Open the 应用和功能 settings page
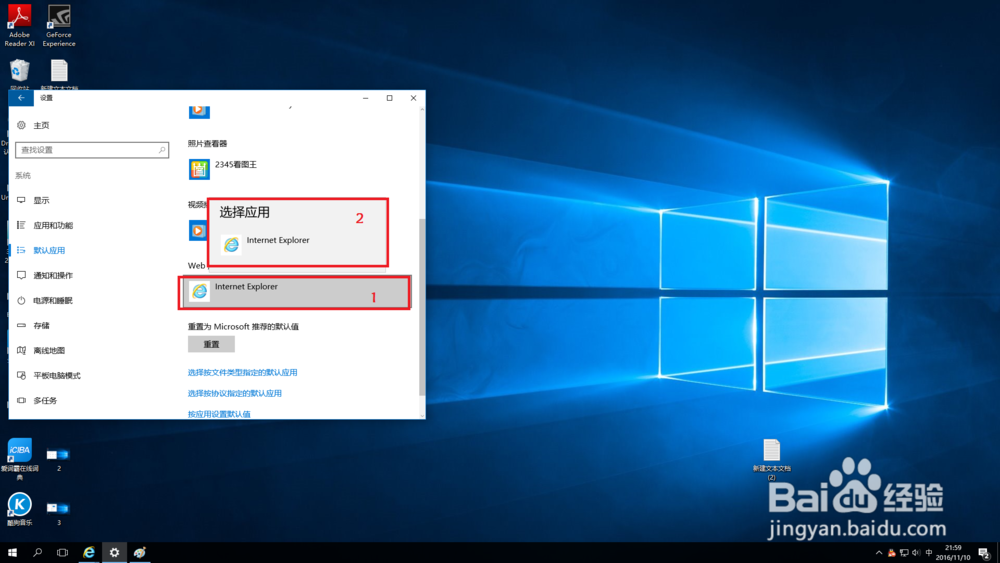1000x563 pixels. [x=45, y=225]
